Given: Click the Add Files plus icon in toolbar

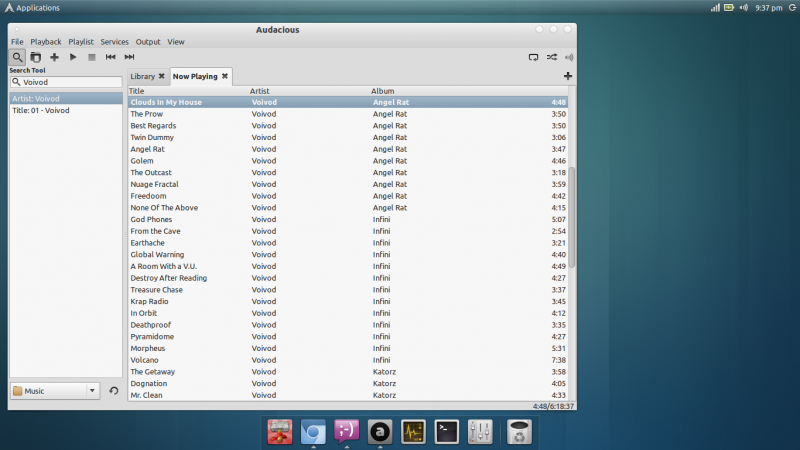Looking at the screenshot, I should [54, 57].
